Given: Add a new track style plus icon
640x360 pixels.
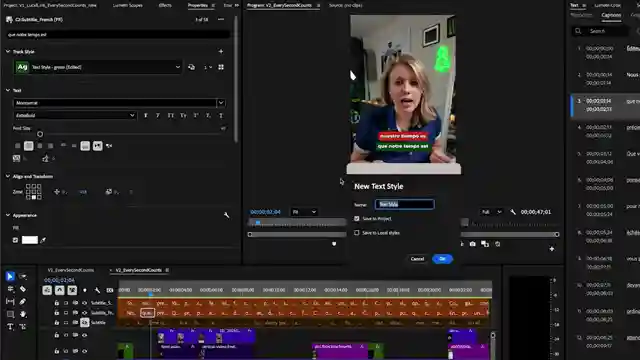Looking at the screenshot, I should (221, 51).
